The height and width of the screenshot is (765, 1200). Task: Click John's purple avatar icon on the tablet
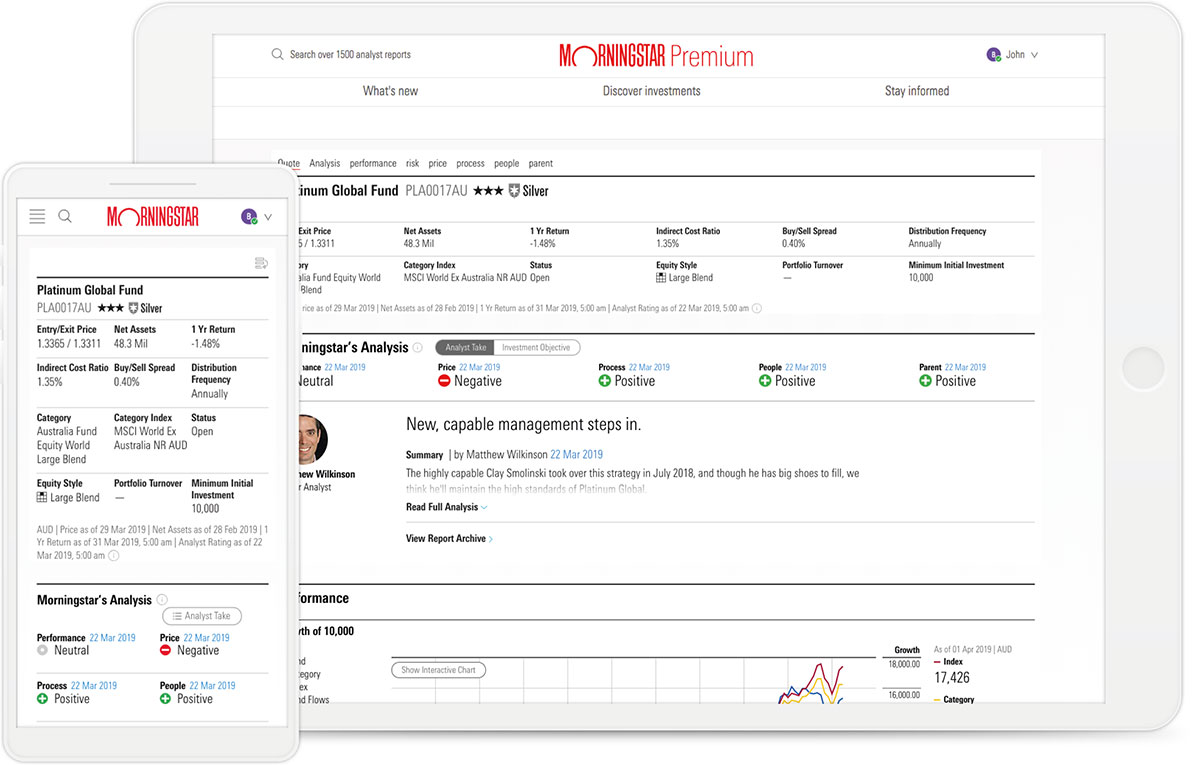pyautogui.click(x=993, y=55)
